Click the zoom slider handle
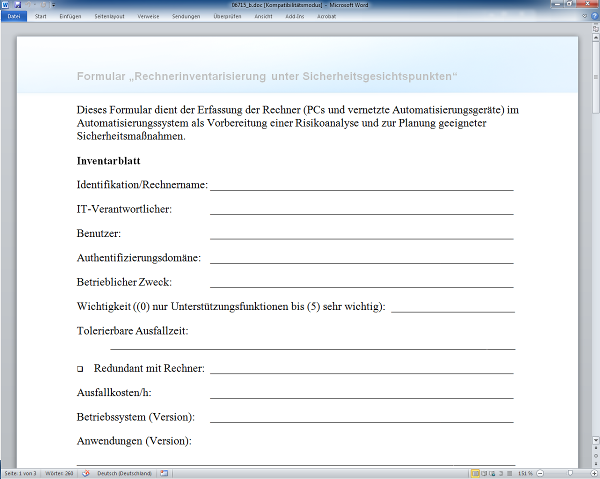Viewport: 600px width, 479px height. 572,473
